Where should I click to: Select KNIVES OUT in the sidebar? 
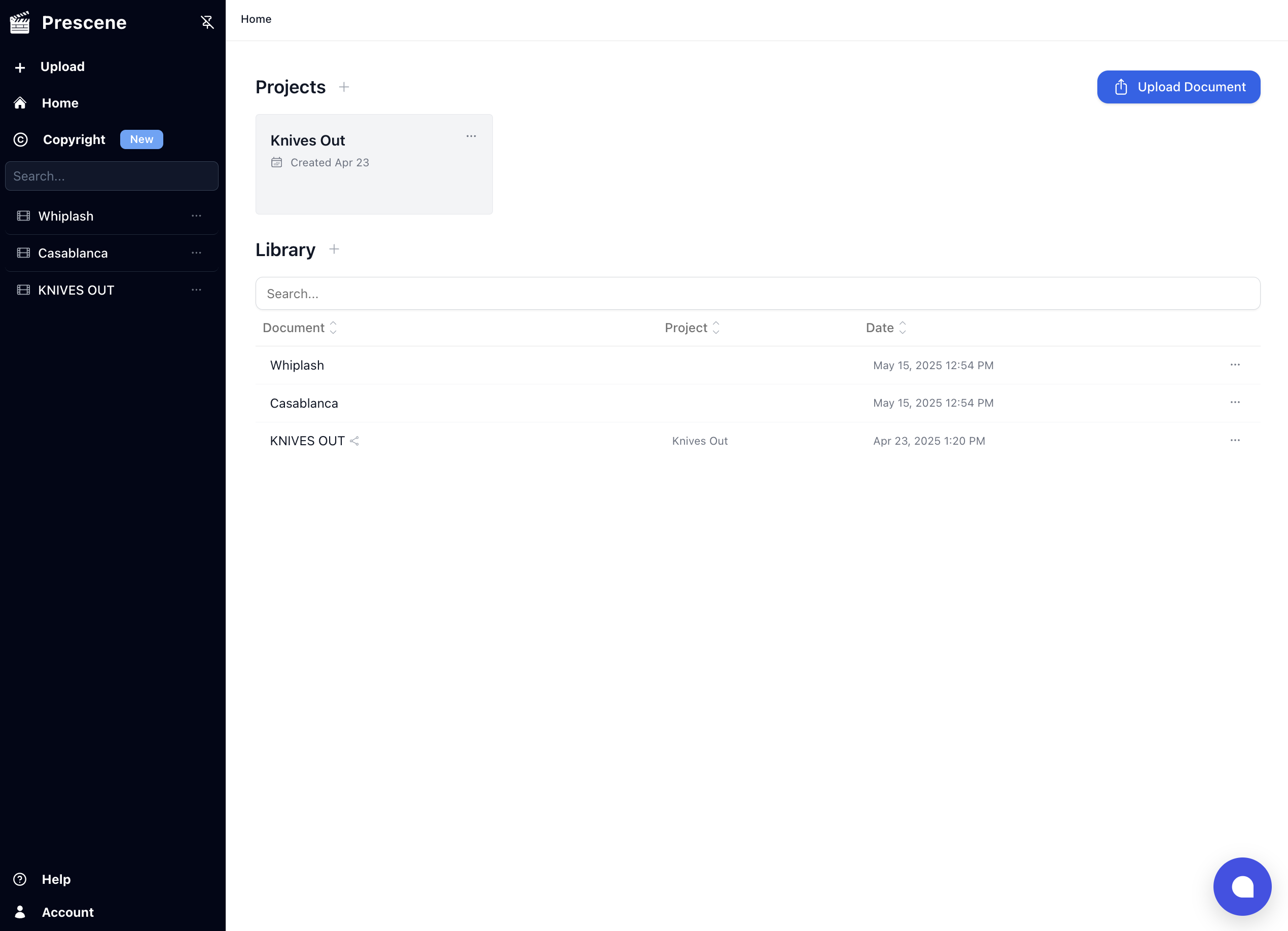[x=76, y=290]
